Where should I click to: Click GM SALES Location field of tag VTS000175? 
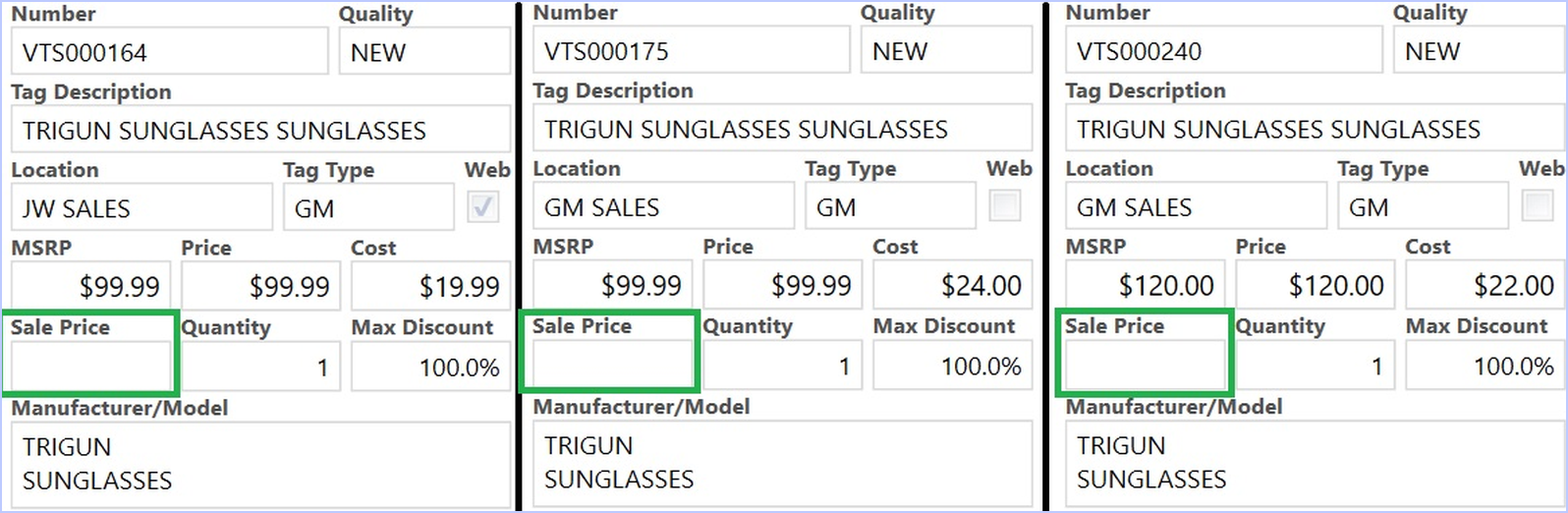tap(664, 206)
